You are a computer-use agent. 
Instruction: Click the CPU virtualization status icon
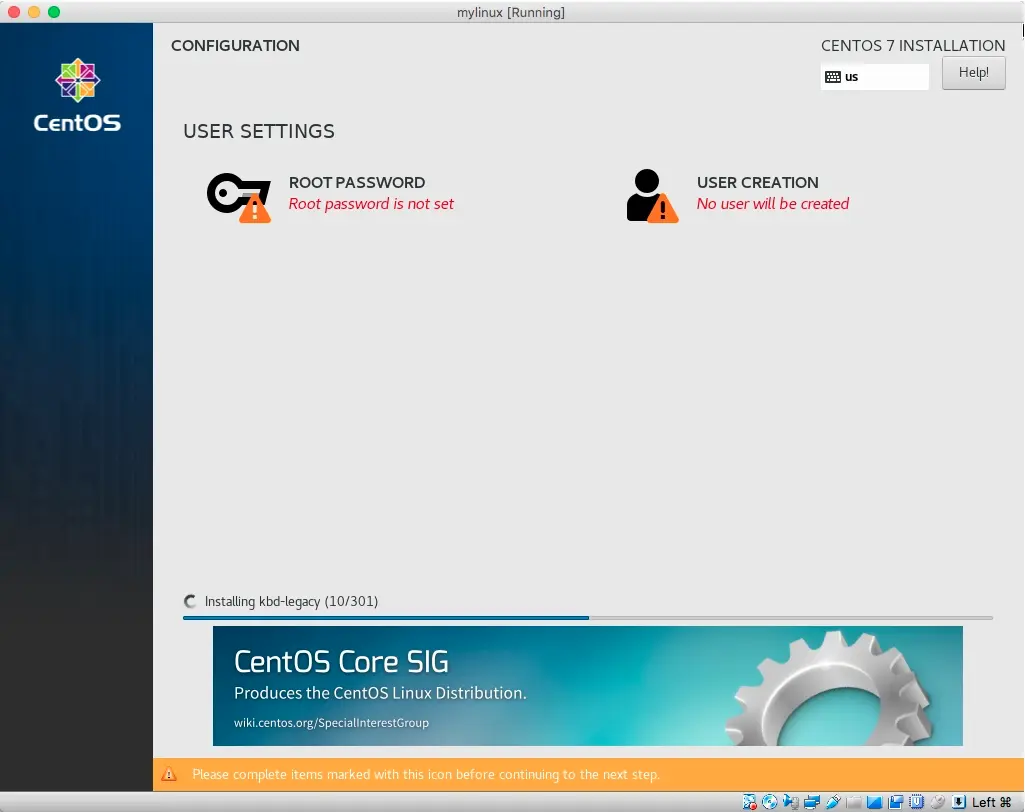tap(916, 802)
